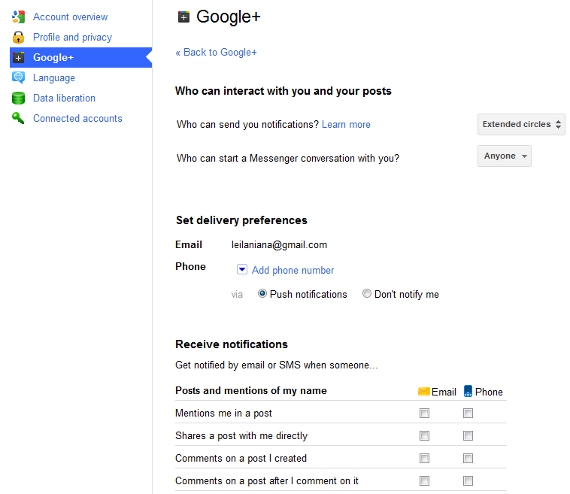Check Phone for Comments after I comment
Viewport: 570px width, 494px height.
[x=468, y=481]
